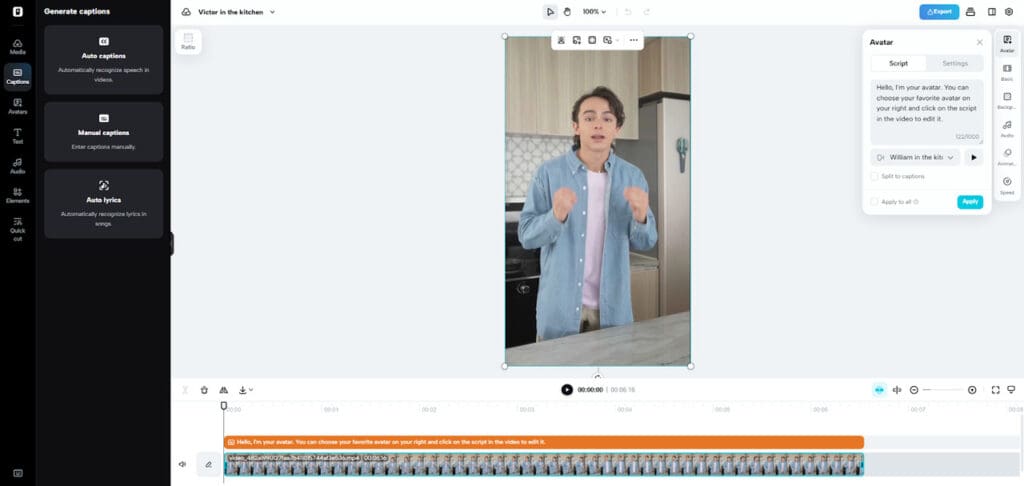Play the video from the timeline

pos(567,390)
